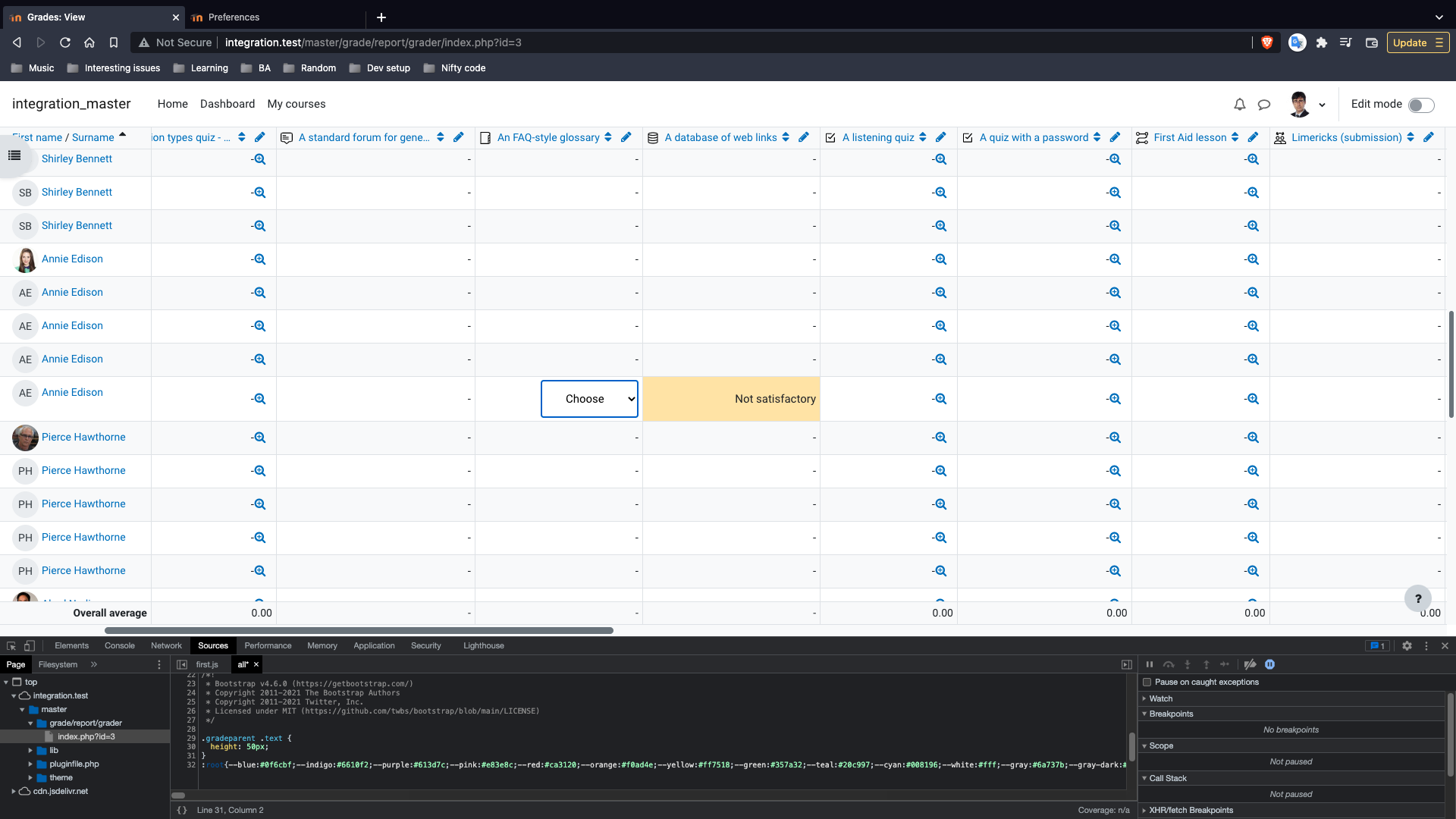Open the Music bookmarks folder
The image size is (1456, 819).
coord(33,68)
